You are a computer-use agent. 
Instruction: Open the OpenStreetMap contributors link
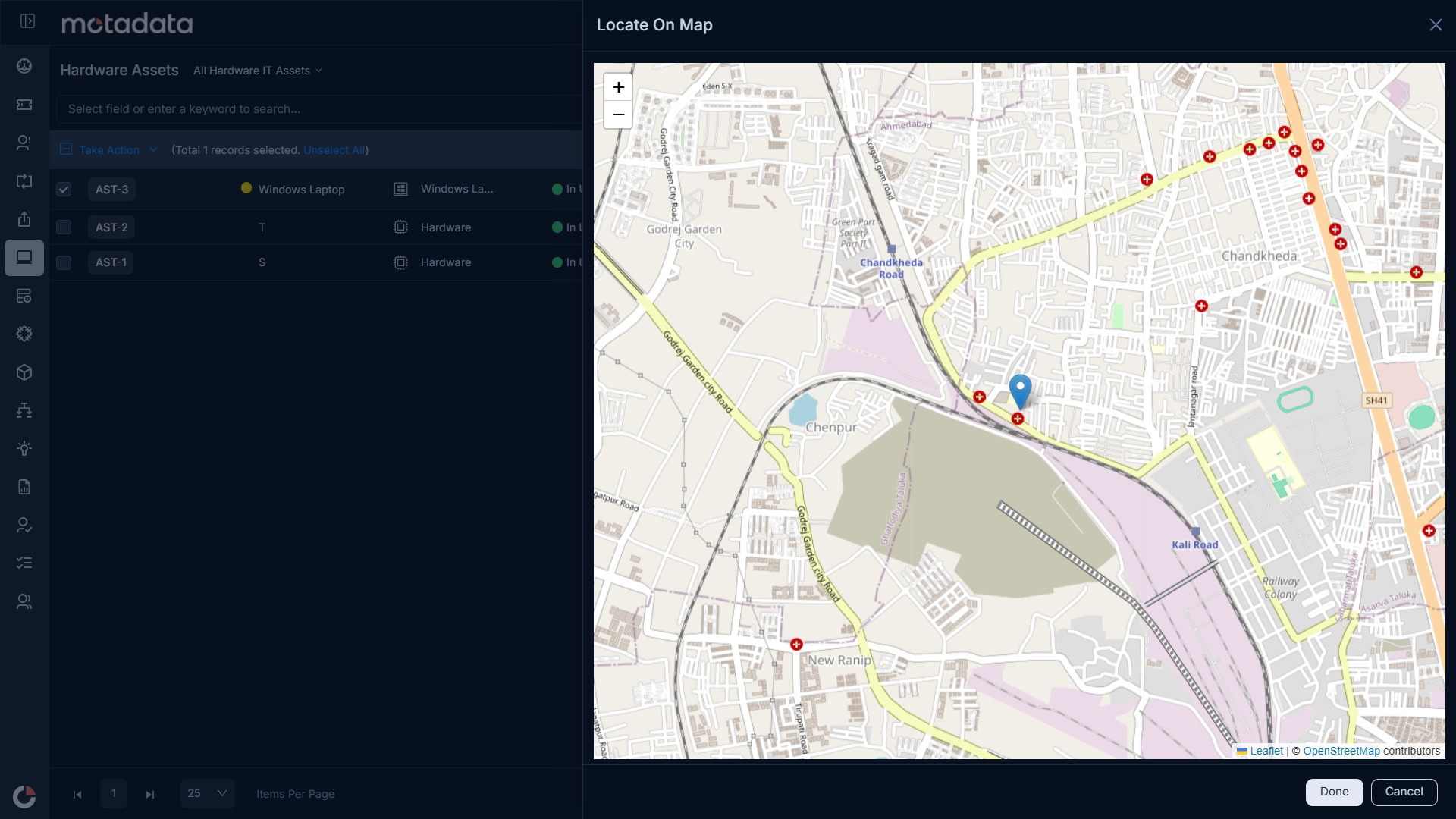[1341, 751]
